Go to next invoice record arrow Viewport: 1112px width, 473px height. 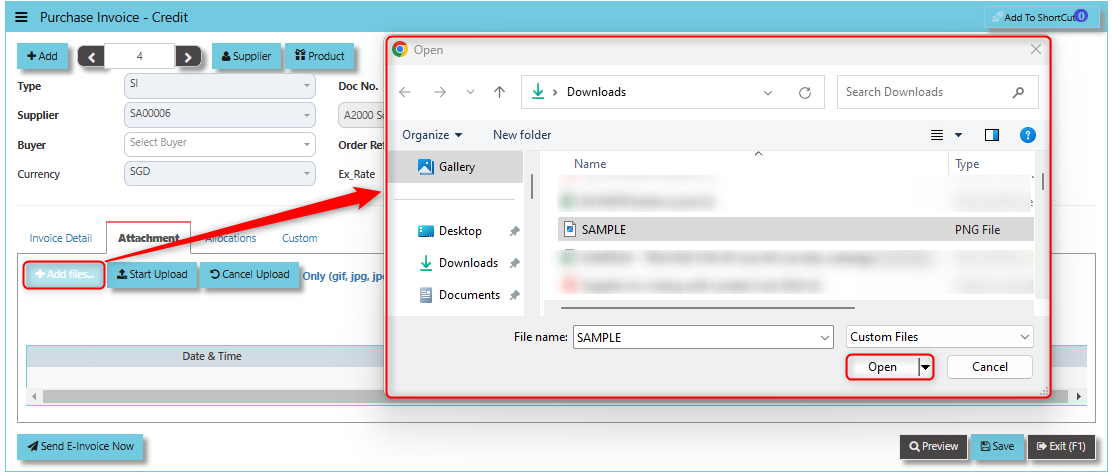tap(188, 57)
